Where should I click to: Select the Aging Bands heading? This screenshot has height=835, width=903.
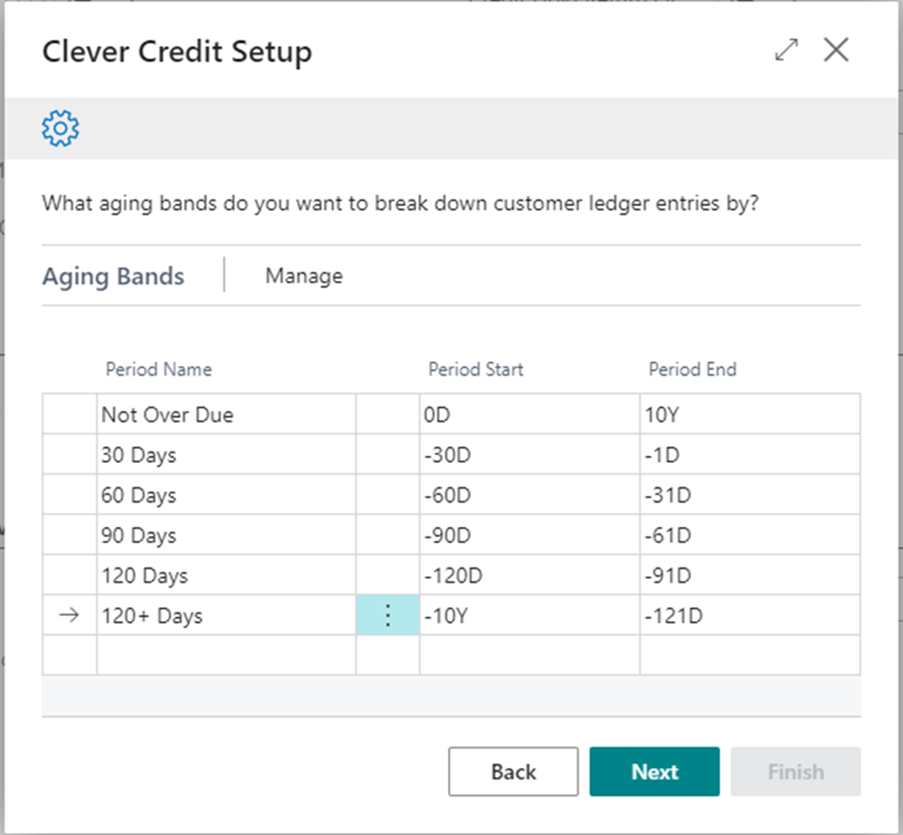[113, 276]
